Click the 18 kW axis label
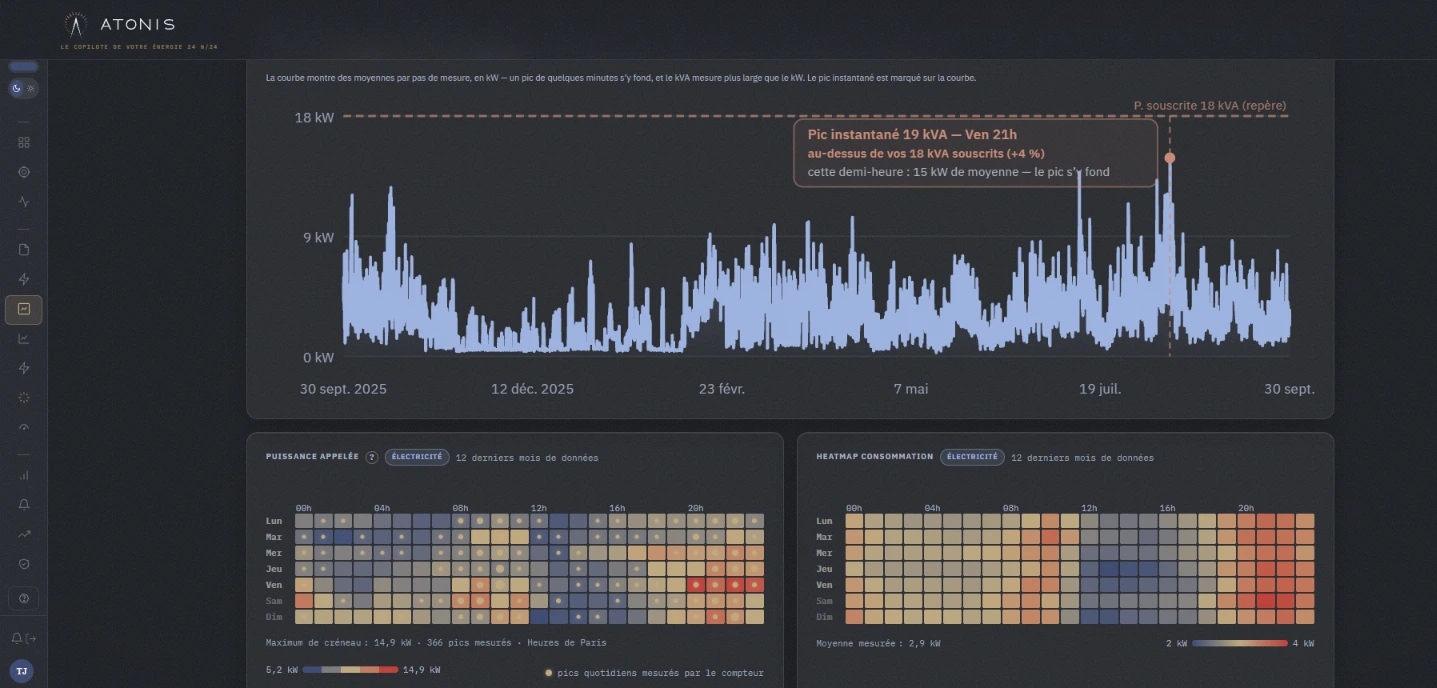Viewport: 1437px width, 688px height. click(x=314, y=117)
